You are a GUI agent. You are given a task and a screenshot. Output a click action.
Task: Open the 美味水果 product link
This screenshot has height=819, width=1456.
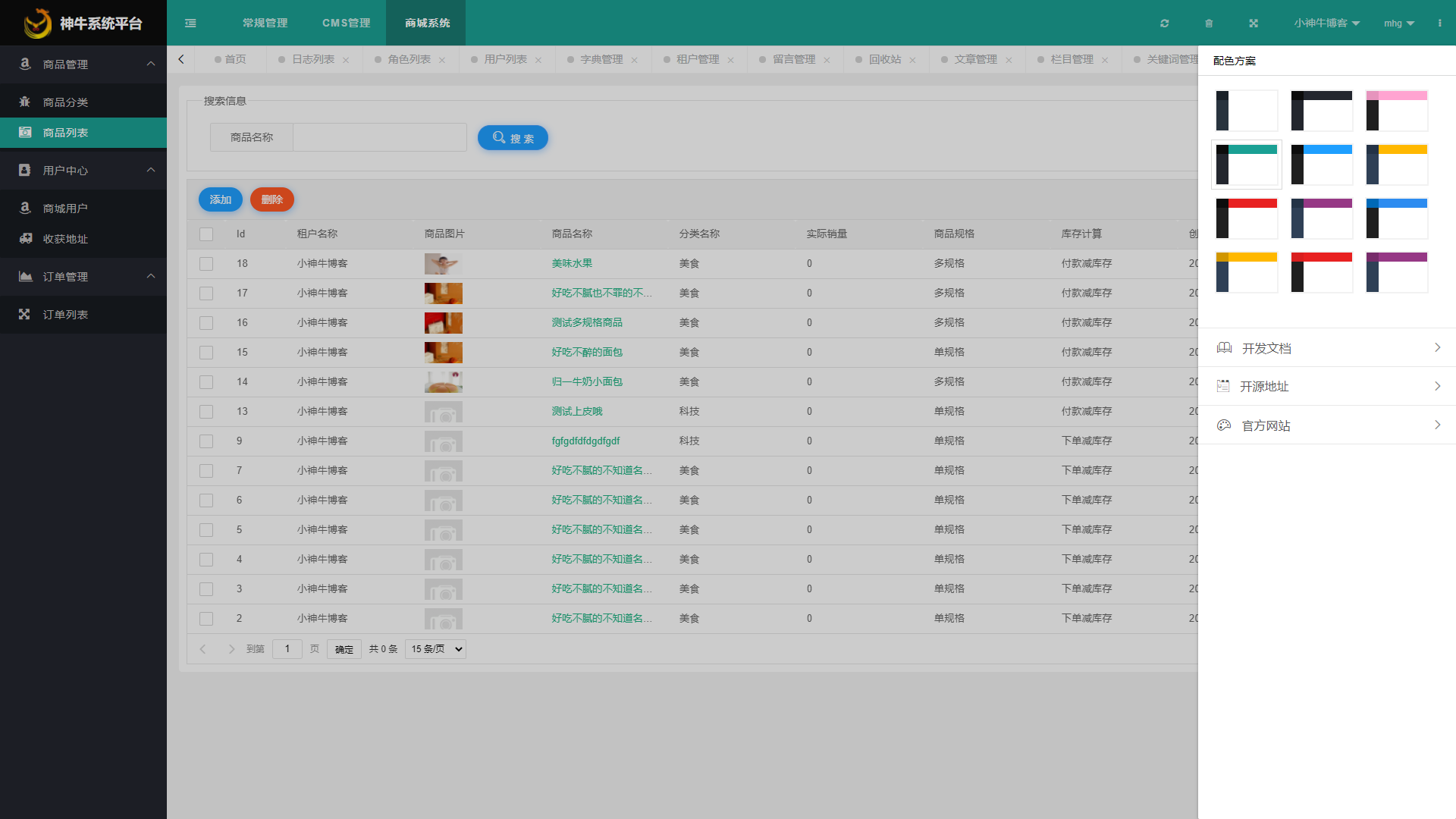pyautogui.click(x=572, y=263)
